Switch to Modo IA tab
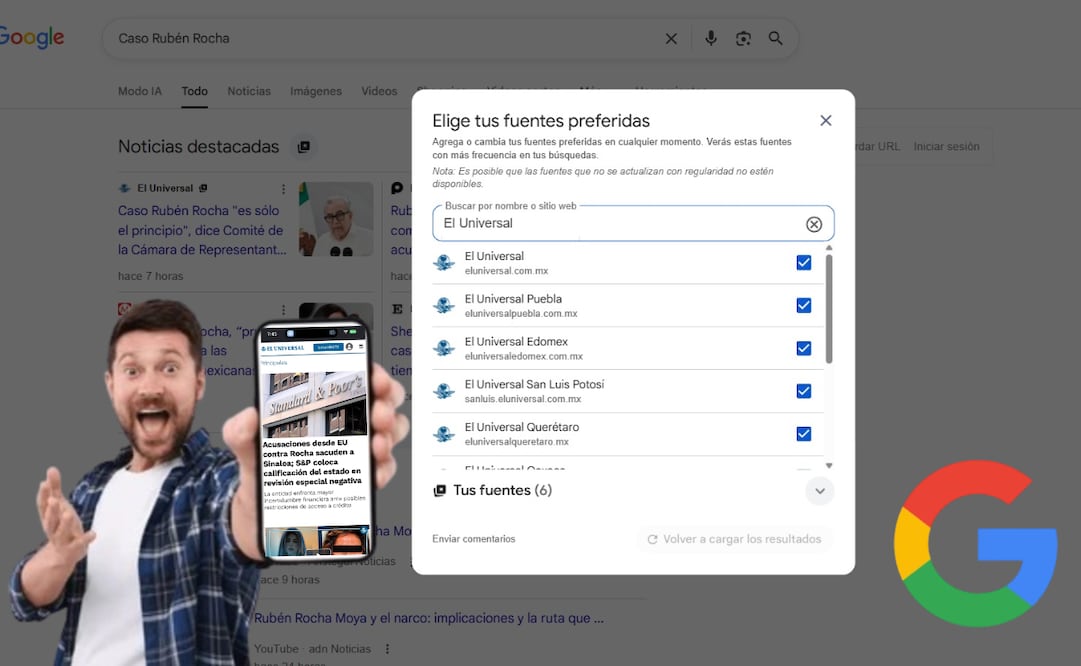 coord(140,91)
